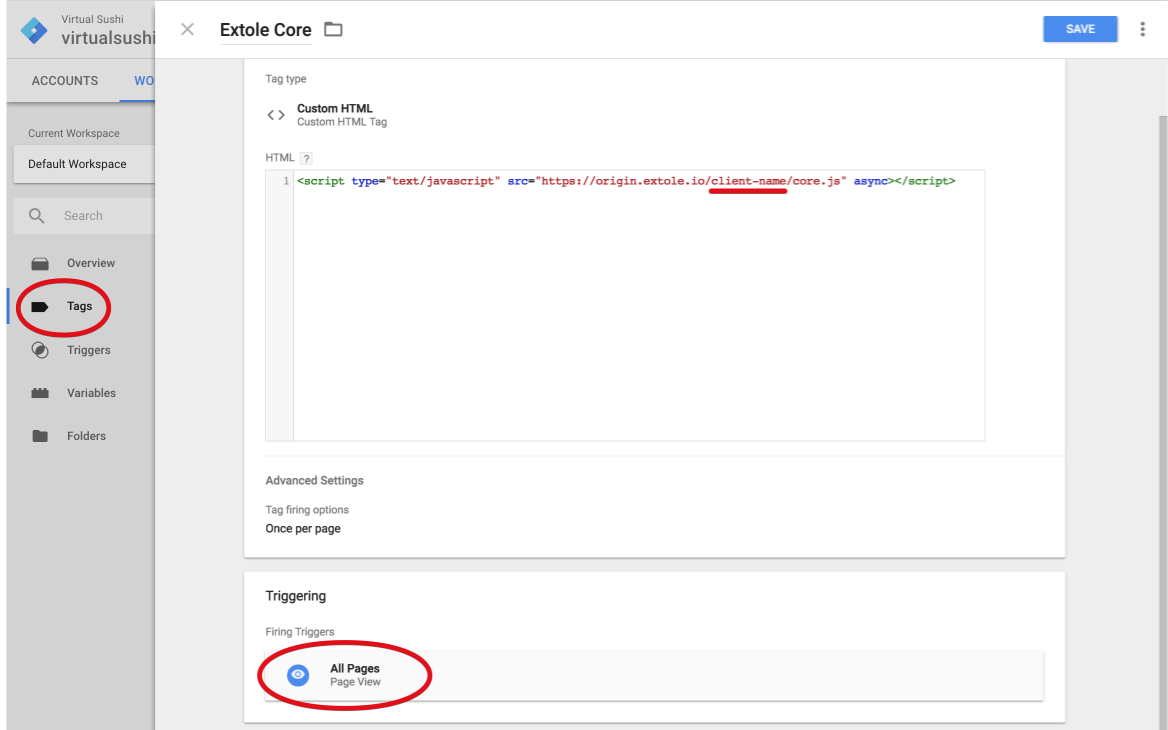Expand Advanced Settings section

coord(314,480)
